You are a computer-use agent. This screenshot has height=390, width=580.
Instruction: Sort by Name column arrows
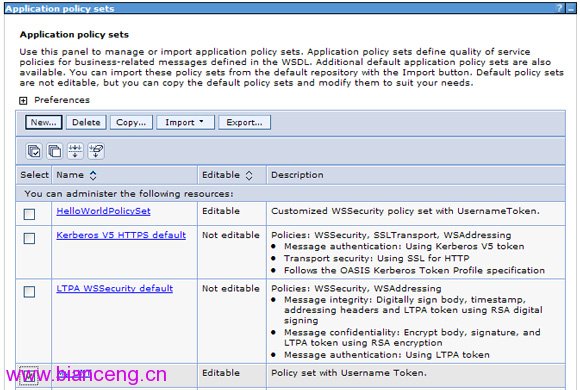(93, 175)
